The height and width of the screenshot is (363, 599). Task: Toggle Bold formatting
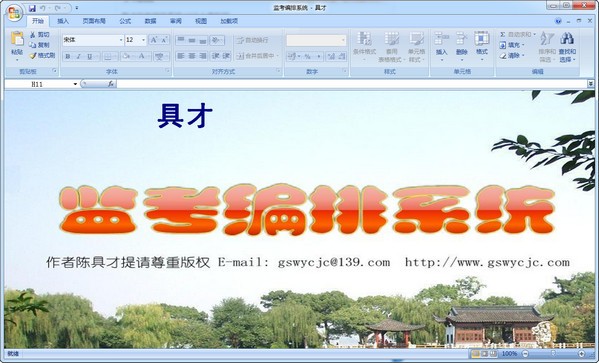68,57
